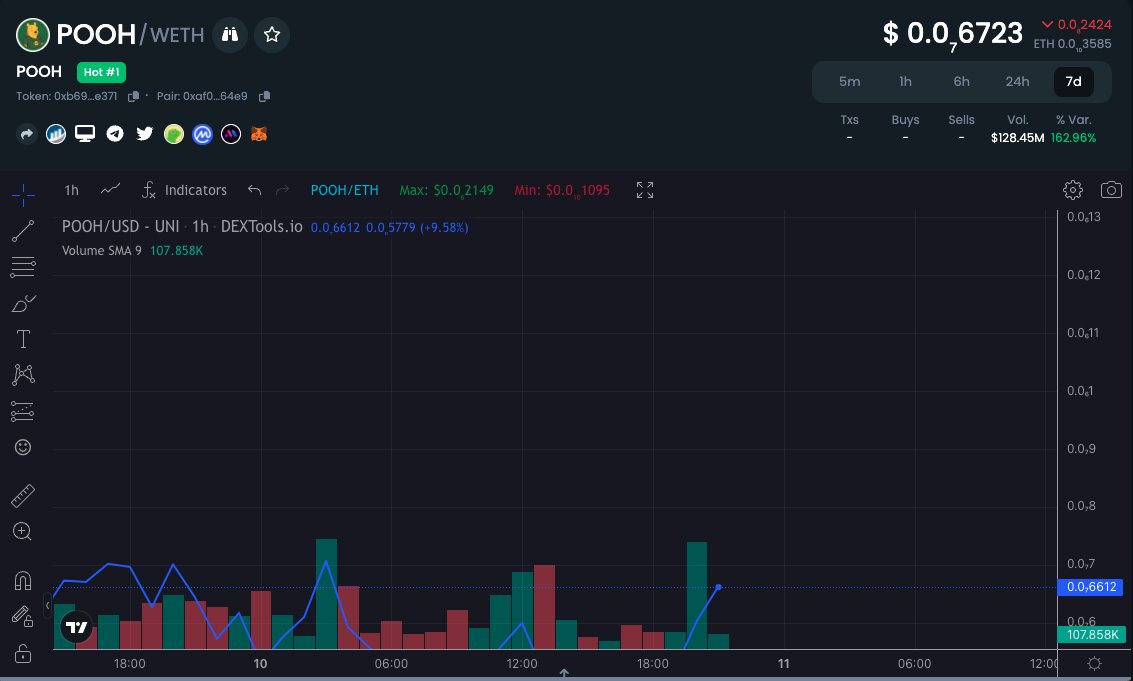Open chart settings gear
The image size is (1133, 681).
[x=1073, y=190]
